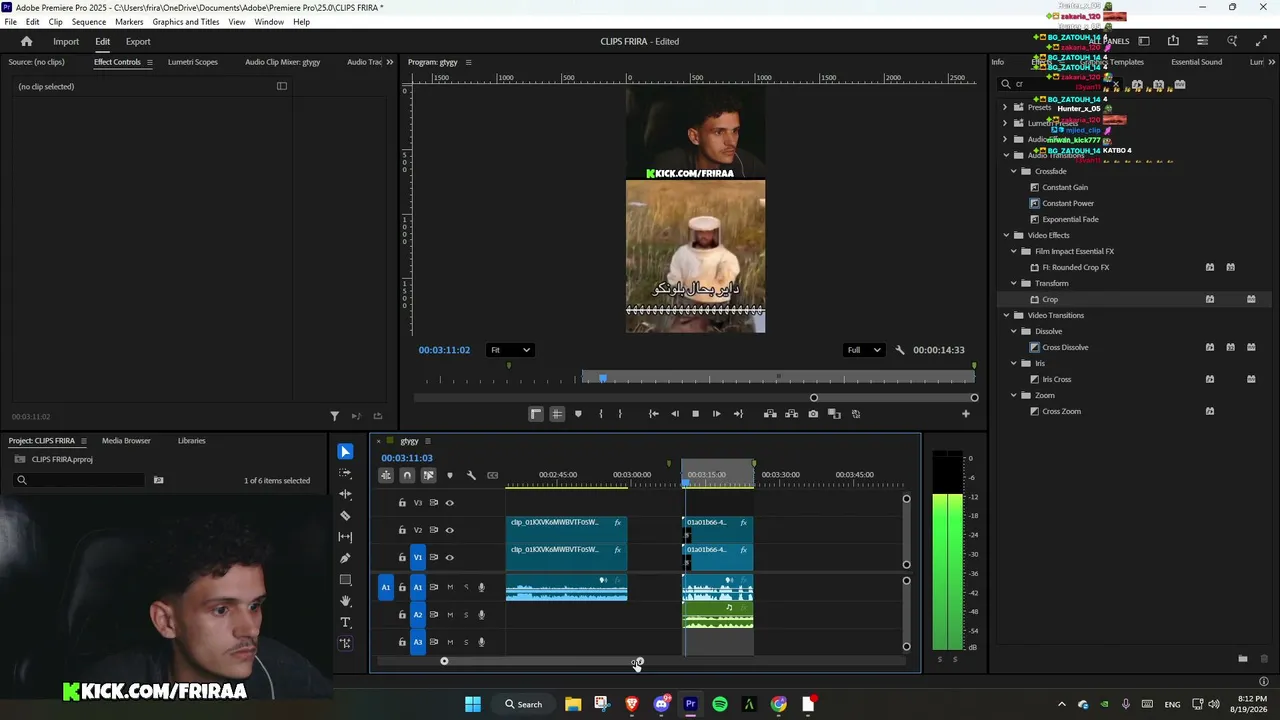Open the File menu
The image size is (1280, 720).
point(10,22)
